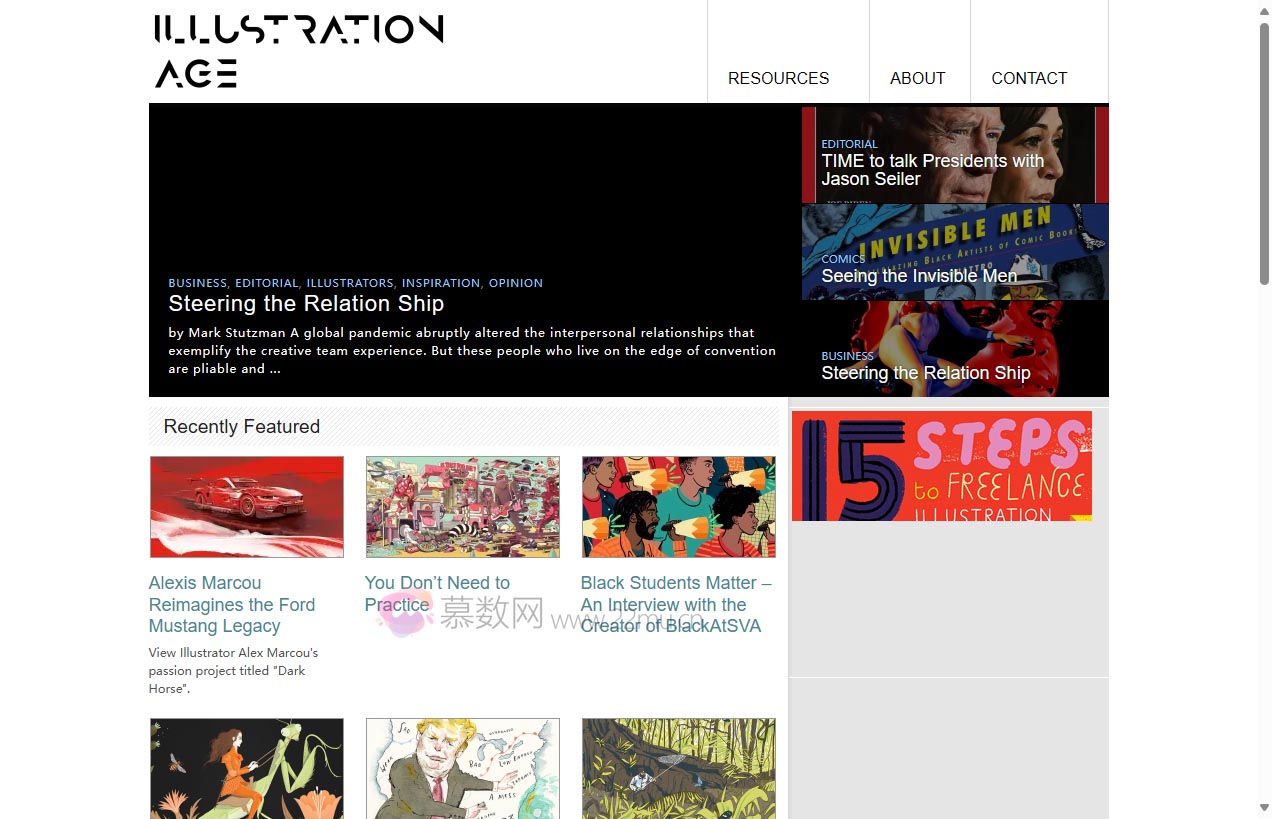Open the RESOURCES menu item
The width and height of the screenshot is (1272, 819).
(x=778, y=78)
